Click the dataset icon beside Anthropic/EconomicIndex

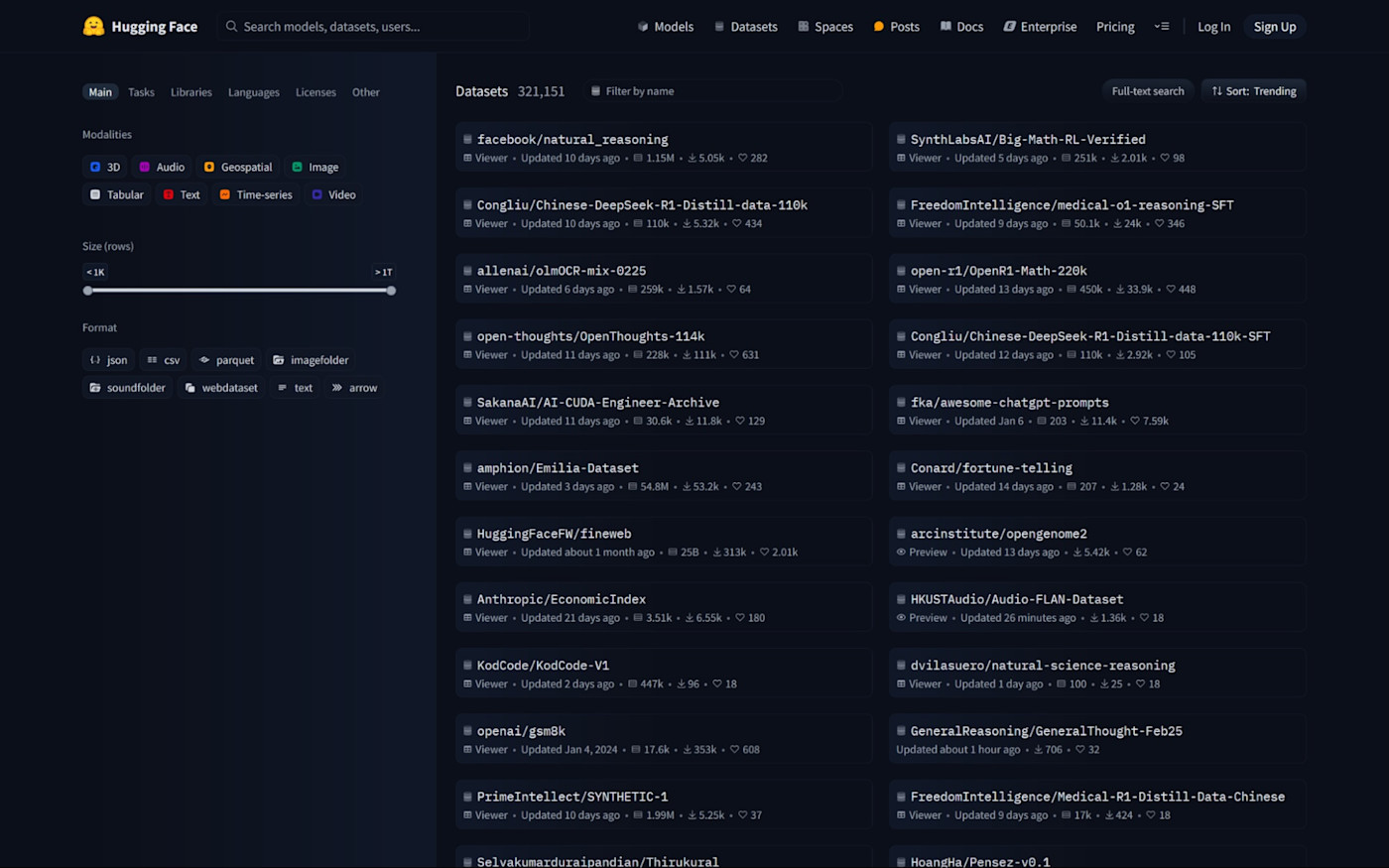[467, 599]
